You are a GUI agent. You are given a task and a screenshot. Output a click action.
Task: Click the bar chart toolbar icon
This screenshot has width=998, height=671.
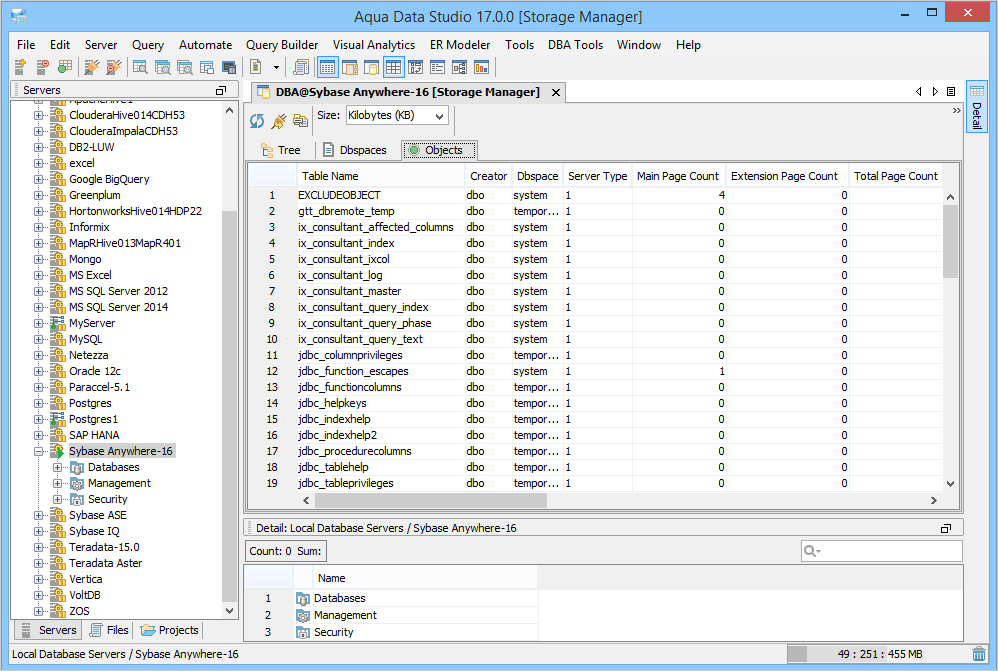[482, 67]
